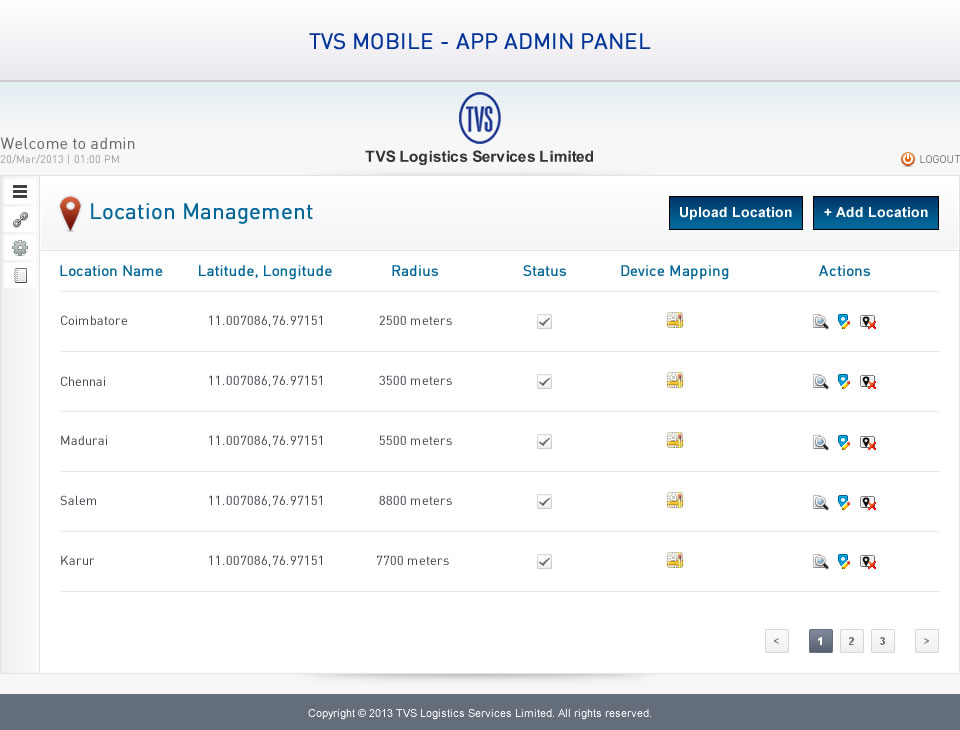Edit the Coimbatore location
Screen dimensions: 960x730
coord(844,322)
